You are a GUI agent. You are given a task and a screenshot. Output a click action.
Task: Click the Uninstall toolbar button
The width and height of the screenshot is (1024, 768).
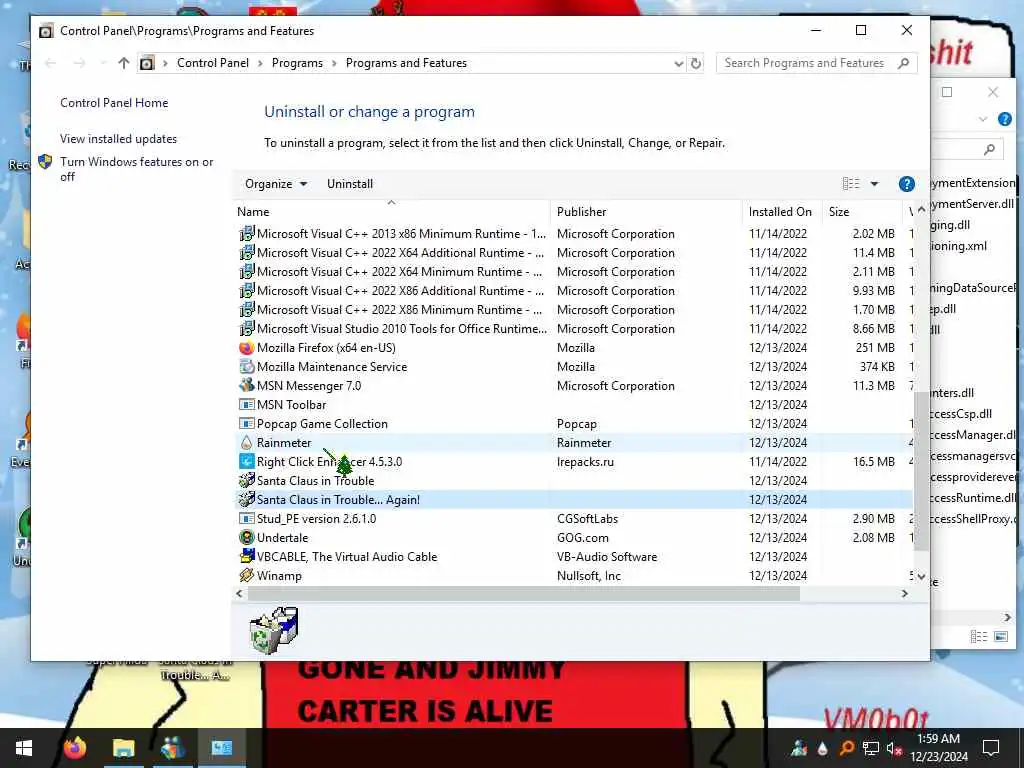(x=350, y=184)
